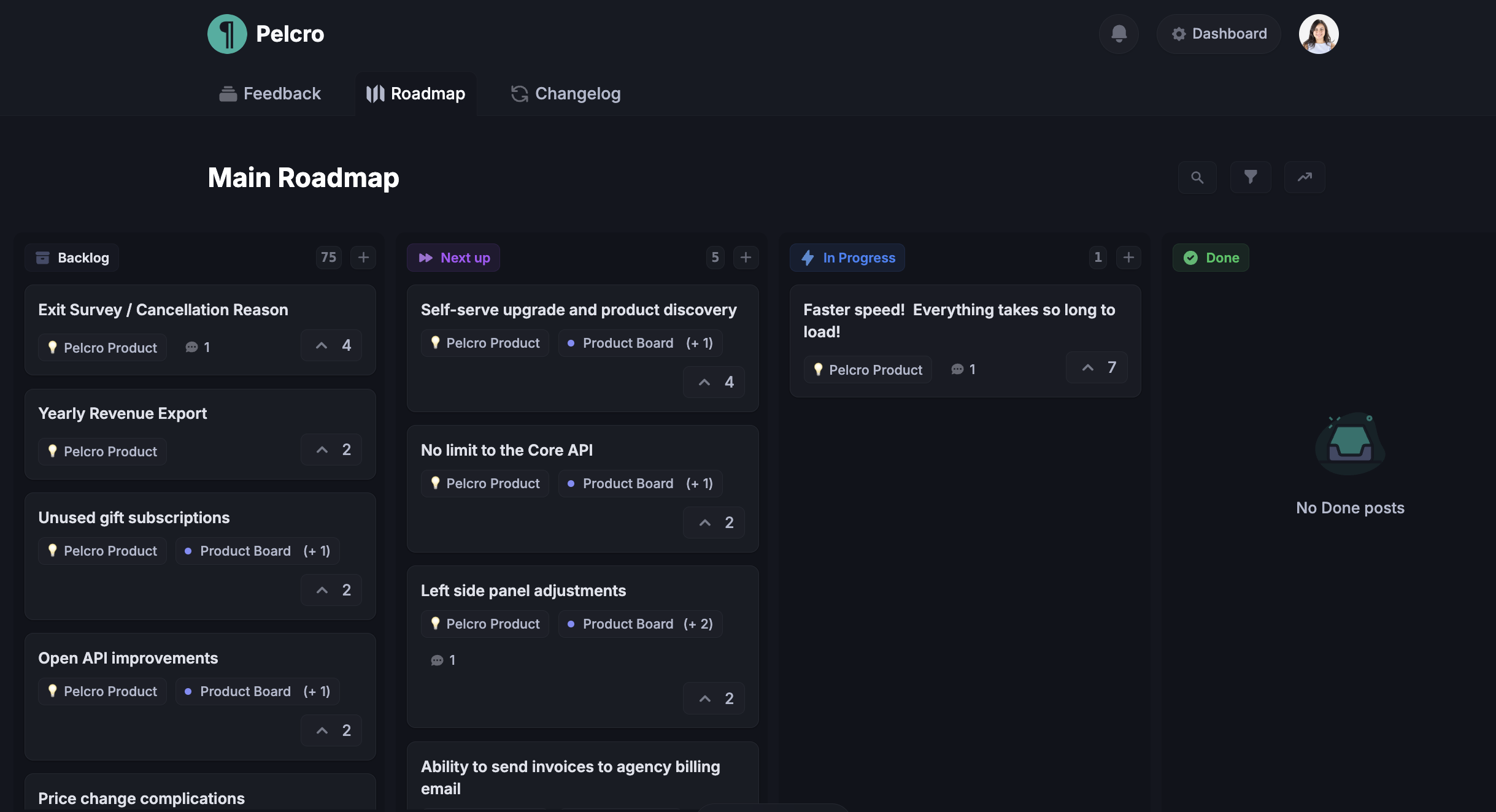The image size is (1496, 812).
Task: Open Exit Survey / Cancellation Reason post
Action: point(163,310)
